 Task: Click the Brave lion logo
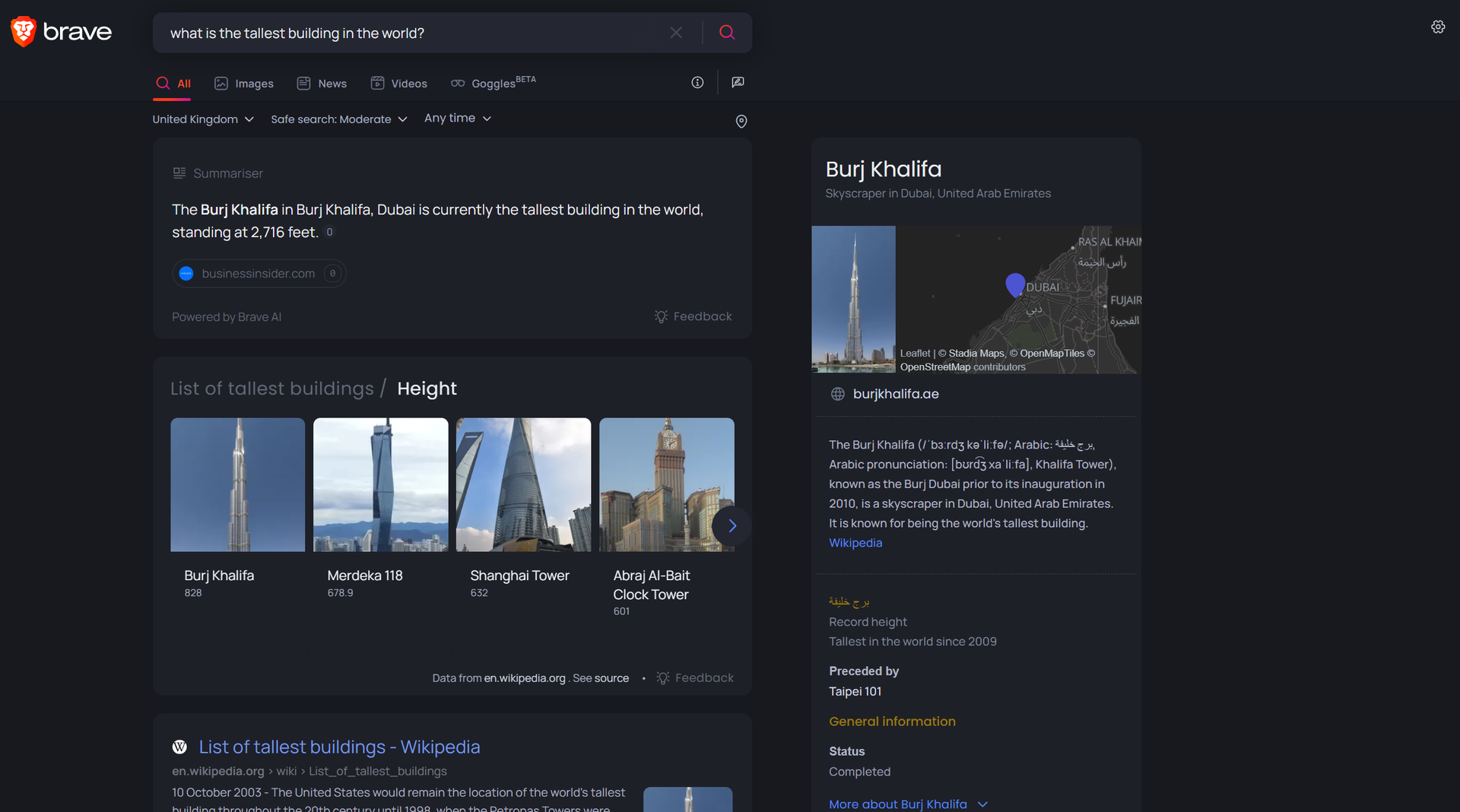point(23,31)
